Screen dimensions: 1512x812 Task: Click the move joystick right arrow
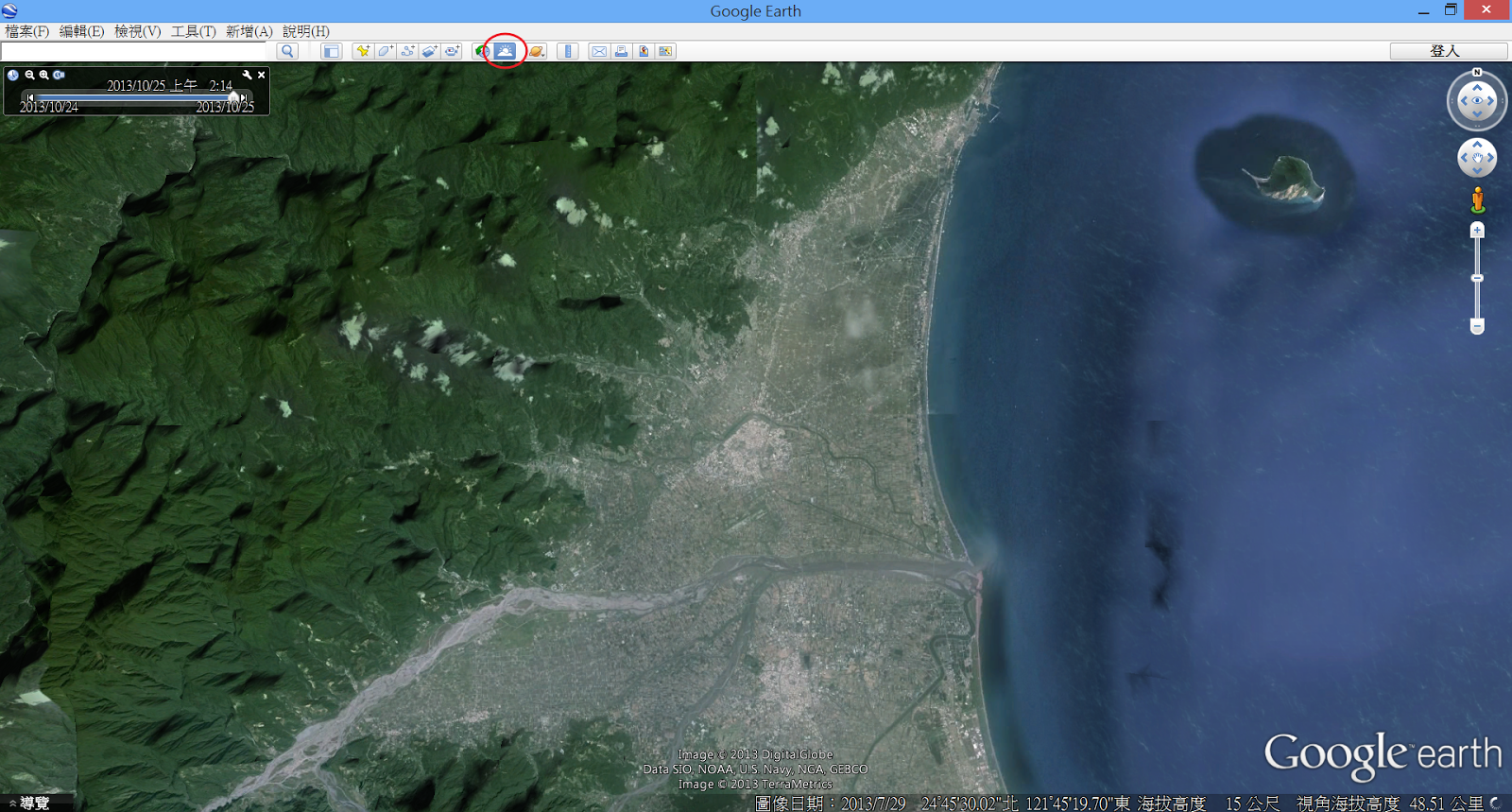click(1491, 158)
